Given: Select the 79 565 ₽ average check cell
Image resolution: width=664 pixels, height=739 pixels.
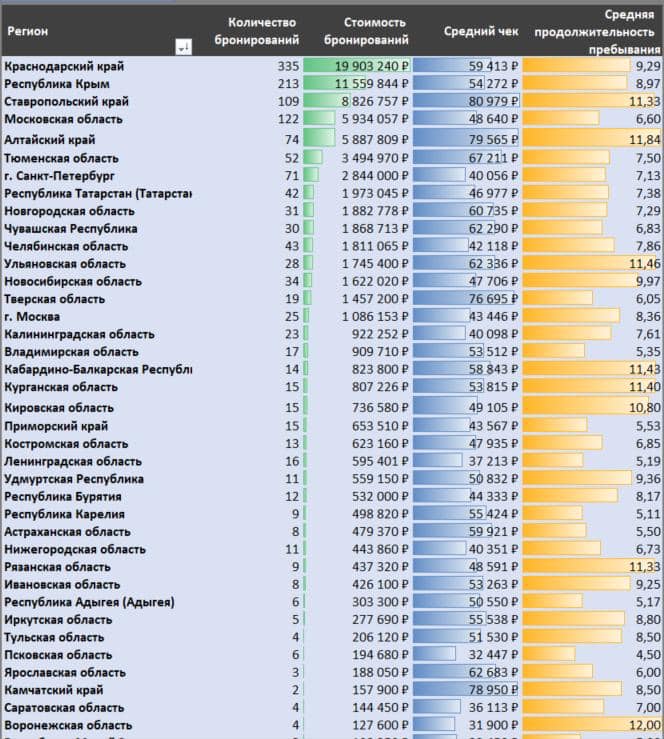Looking at the screenshot, I should pos(466,140).
